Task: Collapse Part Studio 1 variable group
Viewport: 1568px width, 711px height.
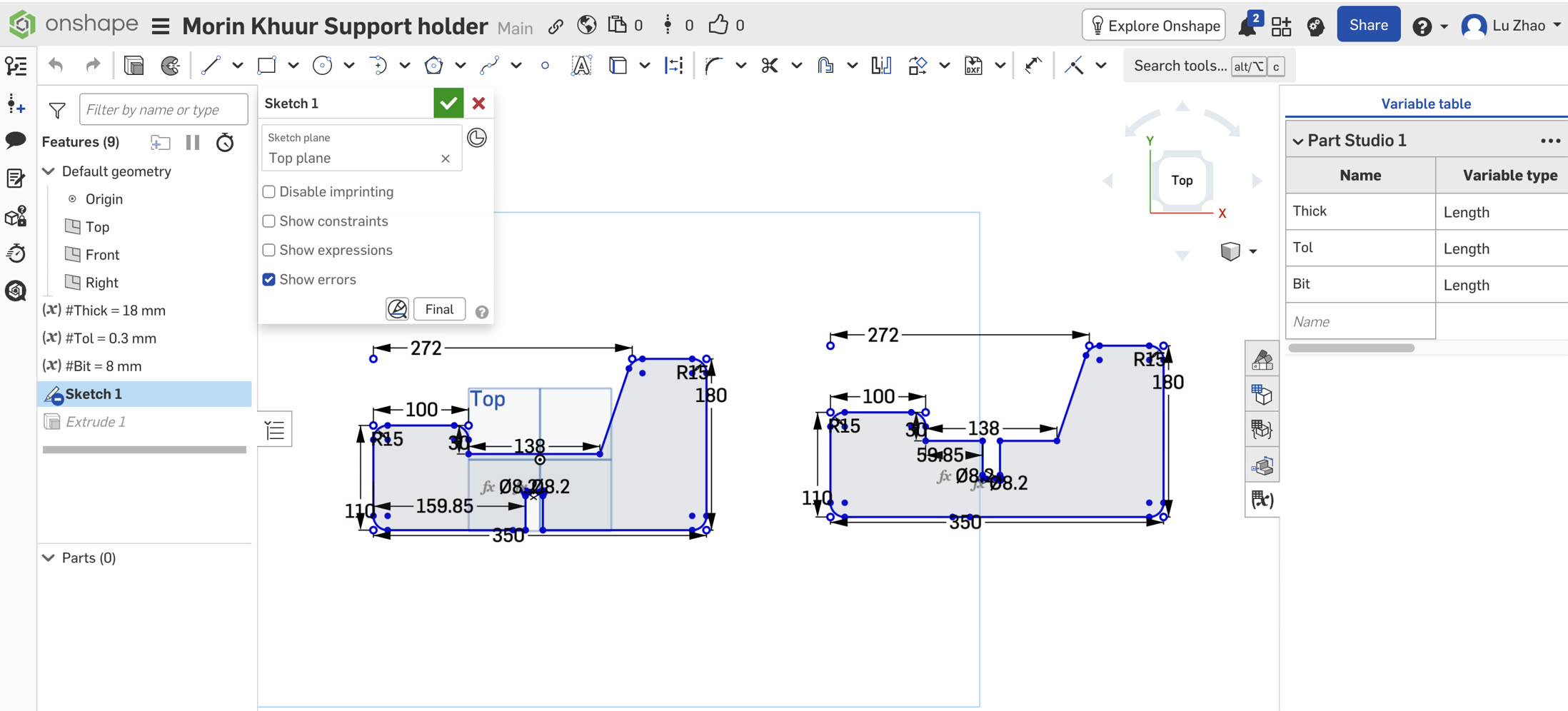Action: pyautogui.click(x=1298, y=141)
